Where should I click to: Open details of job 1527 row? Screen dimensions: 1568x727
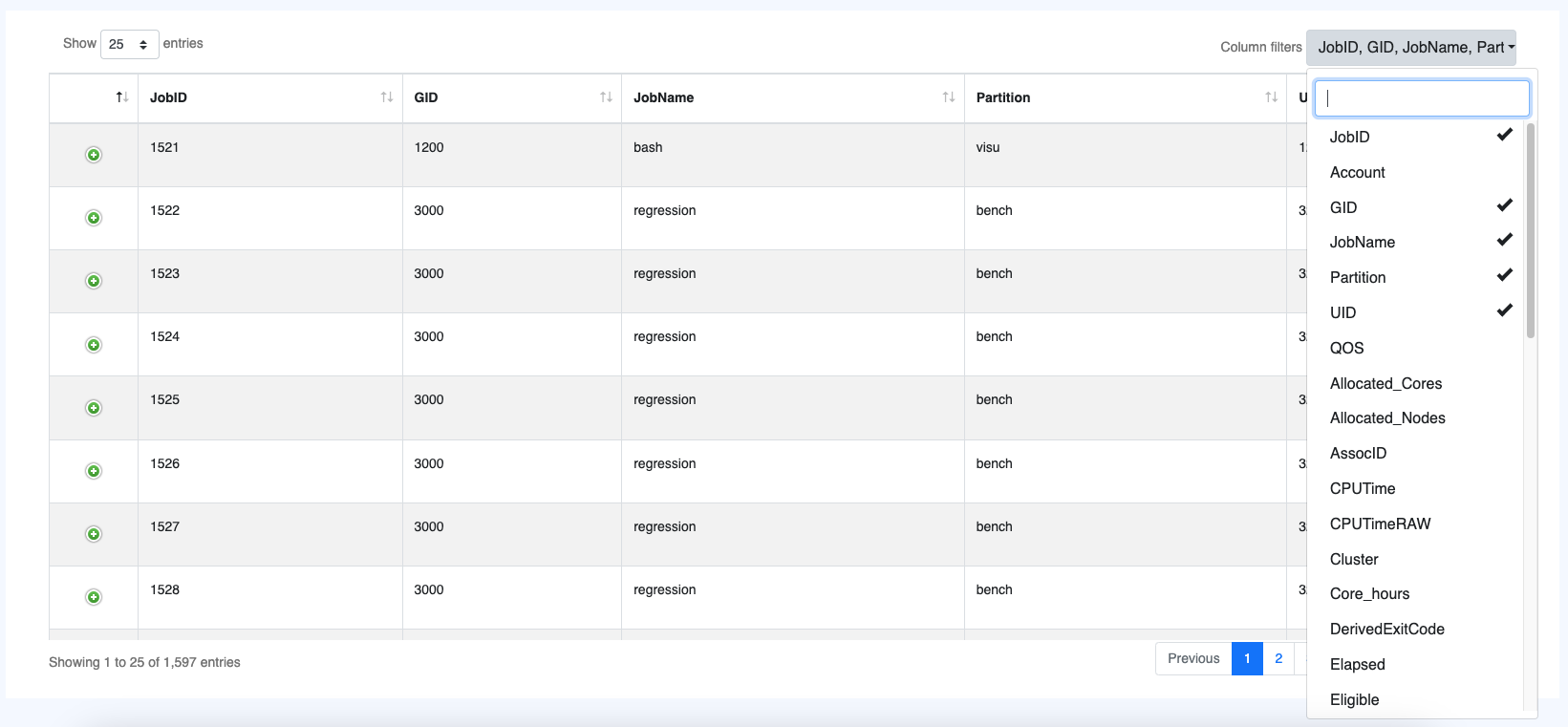pyautogui.click(x=94, y=534)
